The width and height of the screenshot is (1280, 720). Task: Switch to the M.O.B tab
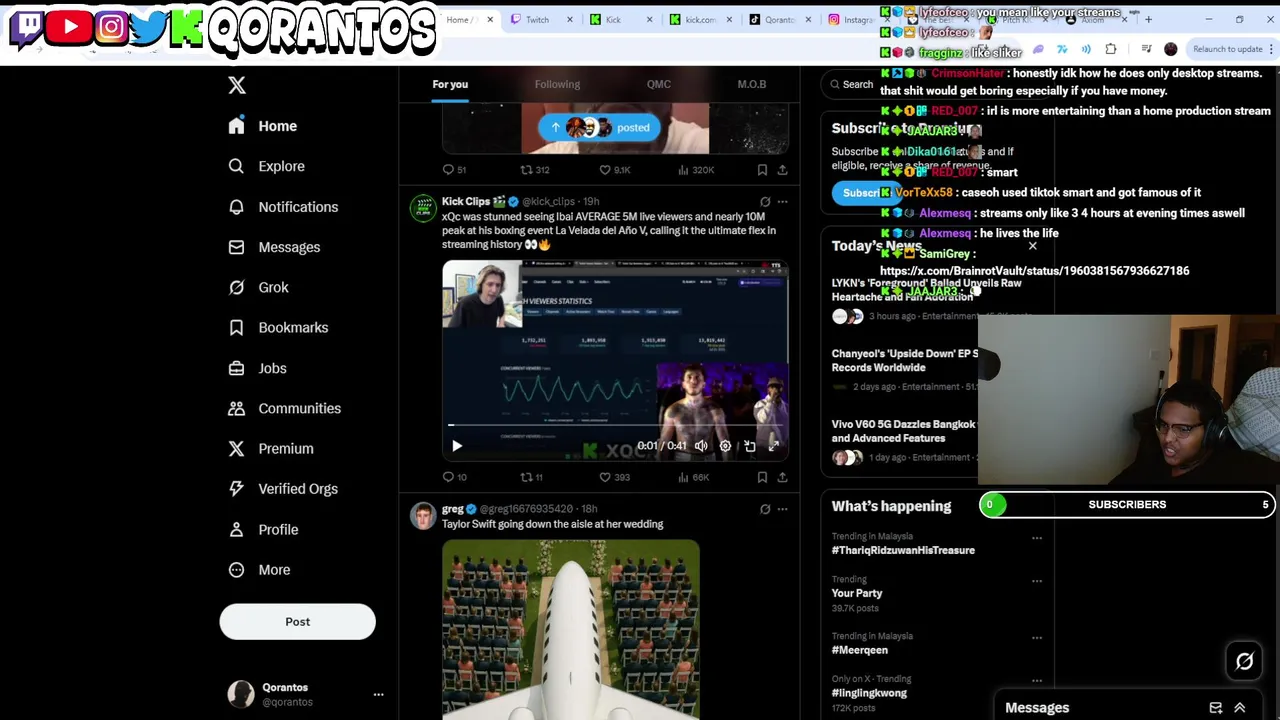pyautogui.click(x=752, y=84)
